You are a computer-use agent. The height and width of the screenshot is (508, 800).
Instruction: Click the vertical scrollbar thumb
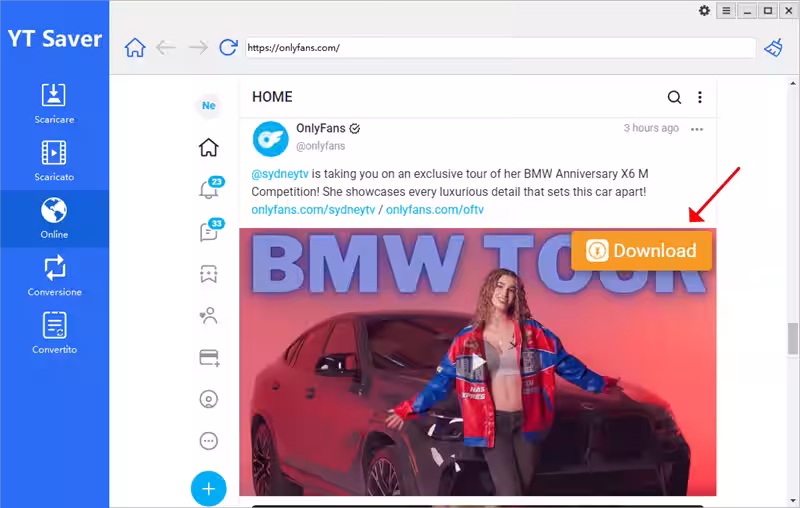click(x=793, y=338)
